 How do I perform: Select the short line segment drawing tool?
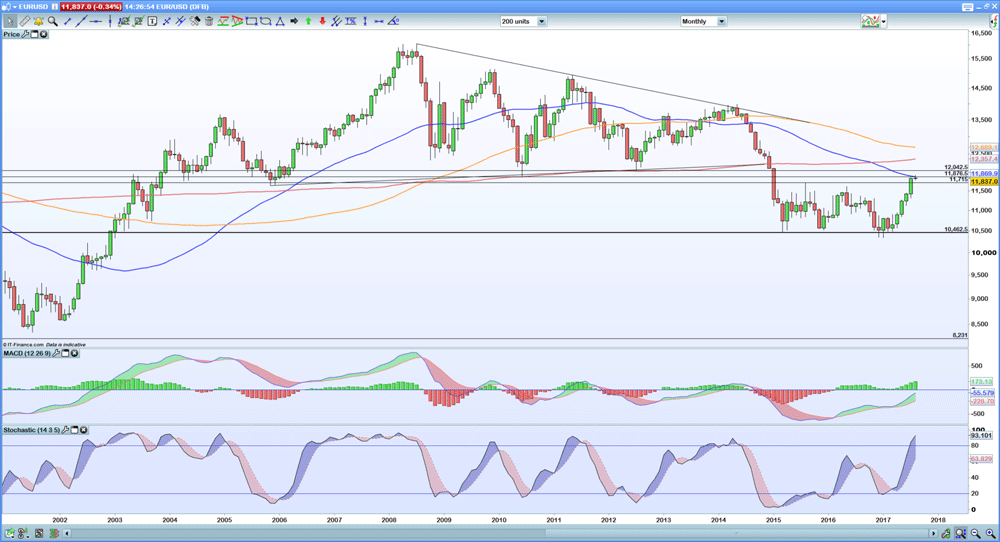(x=68, y=21)
